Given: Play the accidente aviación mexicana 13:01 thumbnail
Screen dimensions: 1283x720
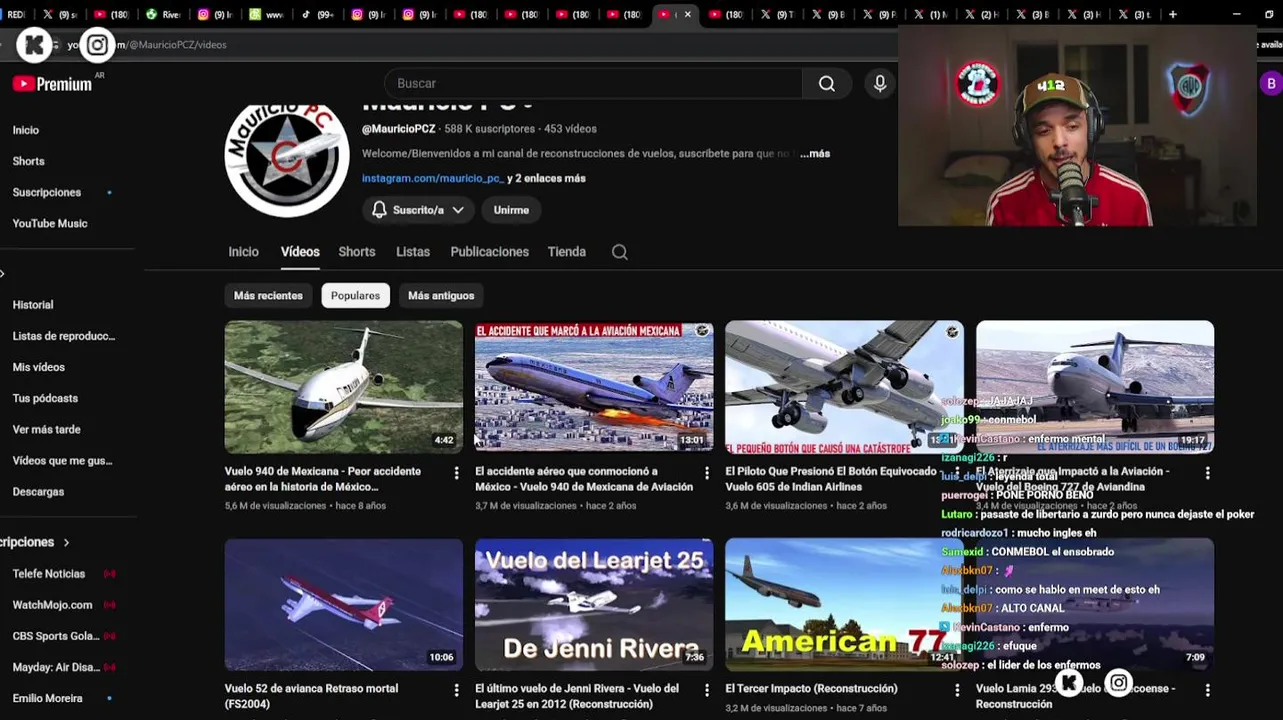Looking at the screenshot, I should 594,387.
